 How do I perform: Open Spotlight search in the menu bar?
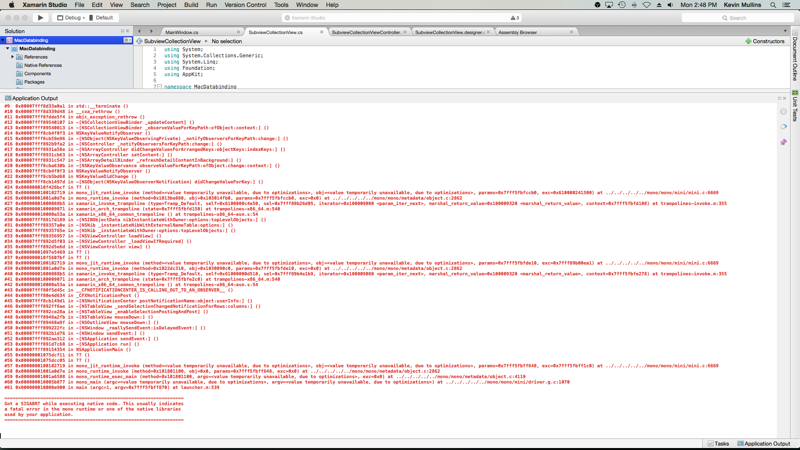click(x=773, y=5)
